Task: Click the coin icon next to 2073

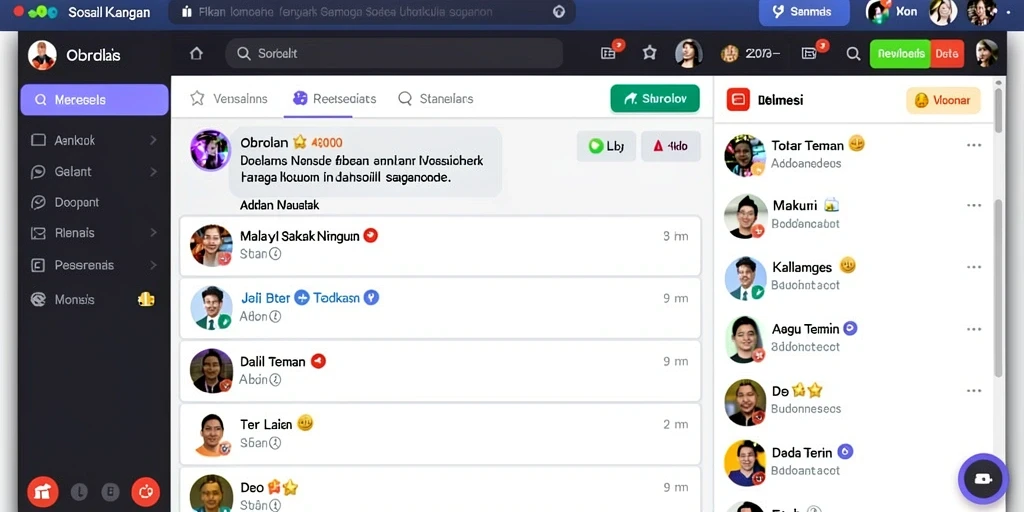Action: [x=729, y=54]
